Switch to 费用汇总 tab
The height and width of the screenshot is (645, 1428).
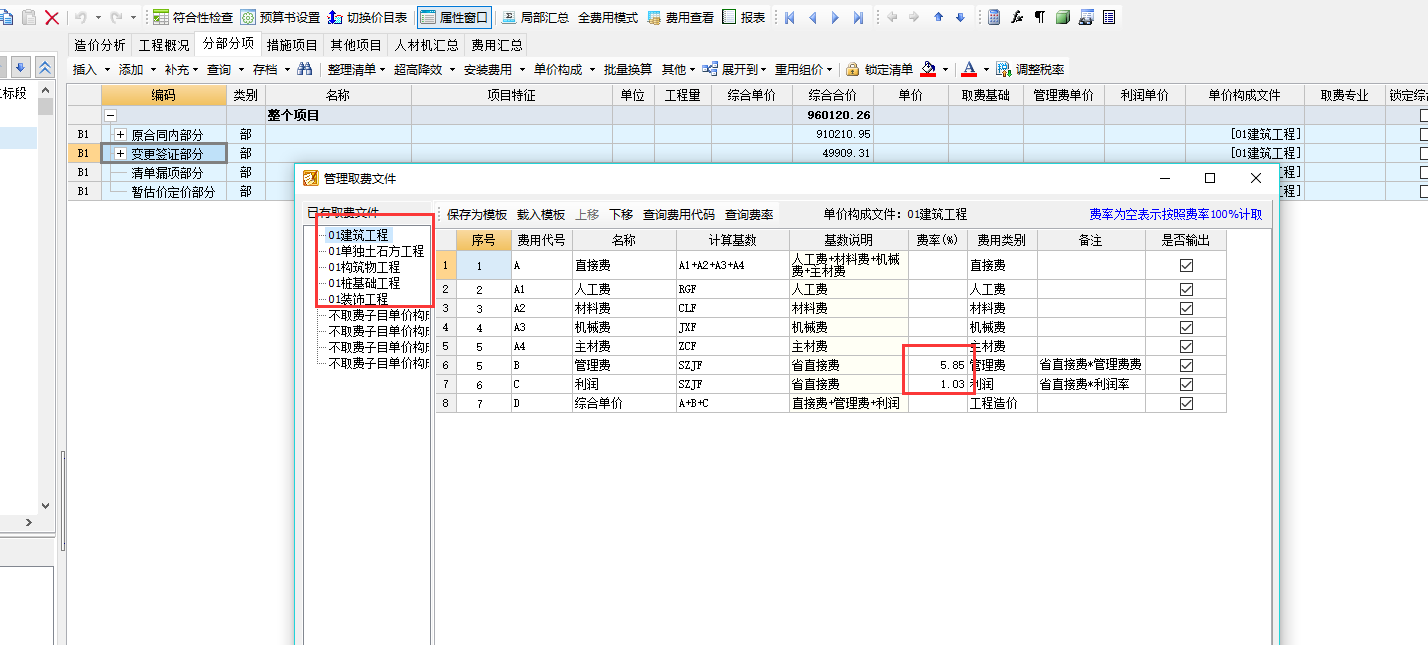coord(497,45)
